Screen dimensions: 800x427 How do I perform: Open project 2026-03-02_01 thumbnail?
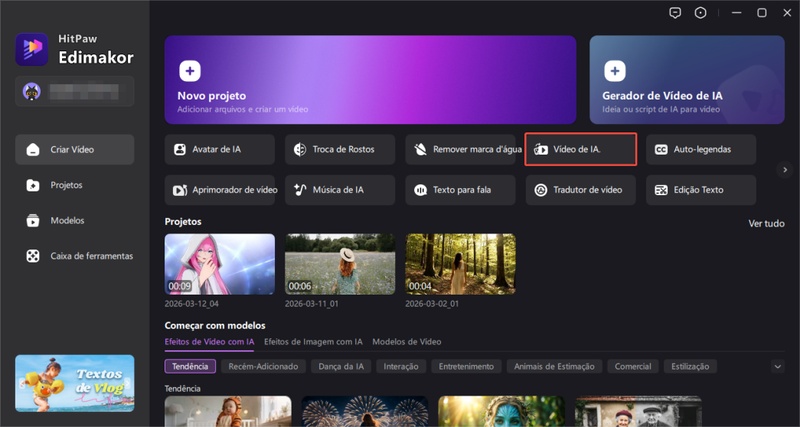460,264
